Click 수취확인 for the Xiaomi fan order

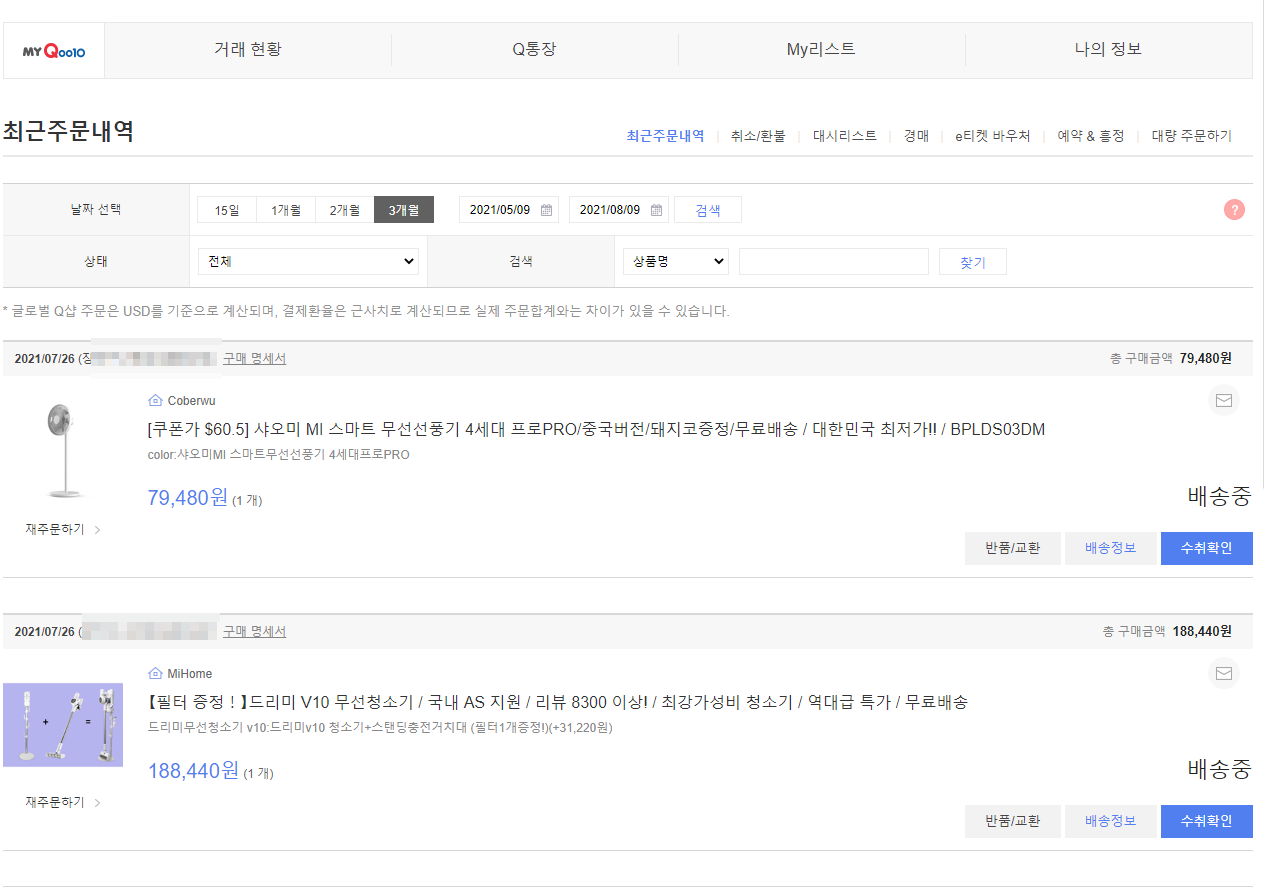pos(1207,548)
